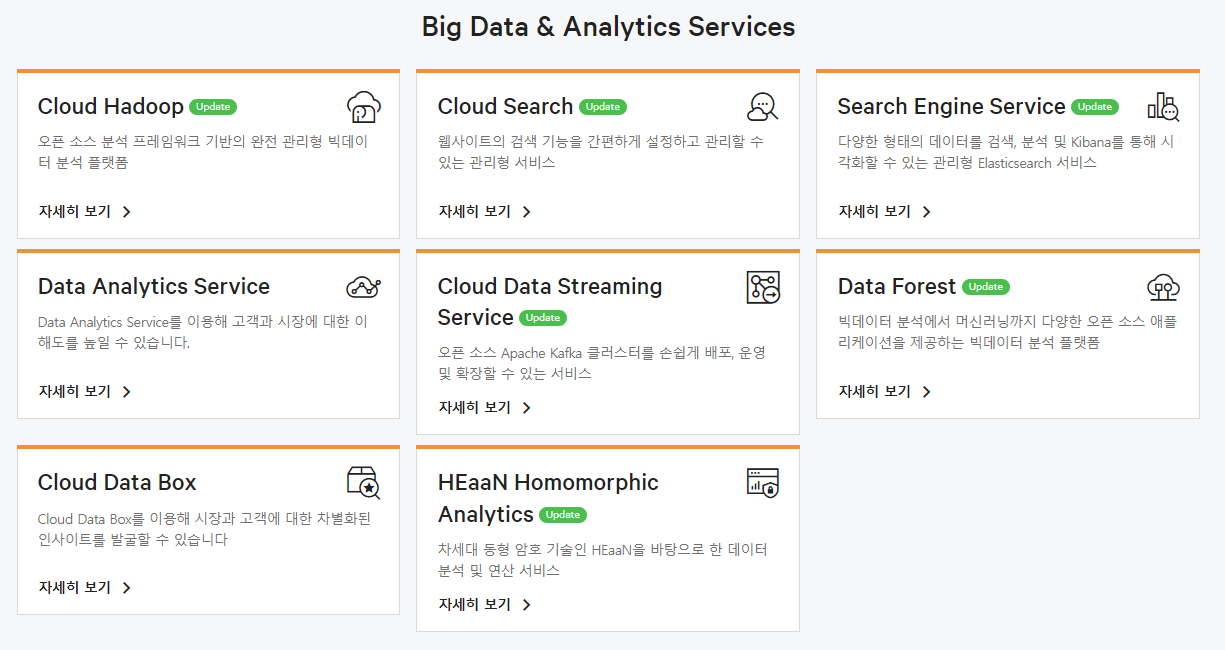
Task: Click the Data Analytics Service description text
Action: (x=203, y=333)
